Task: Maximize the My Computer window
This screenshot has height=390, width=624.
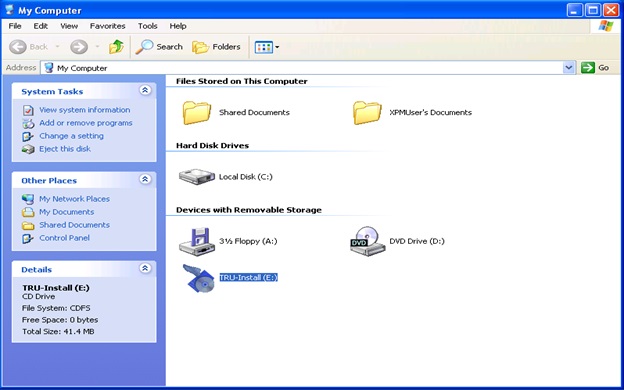Action: [593, 10]
